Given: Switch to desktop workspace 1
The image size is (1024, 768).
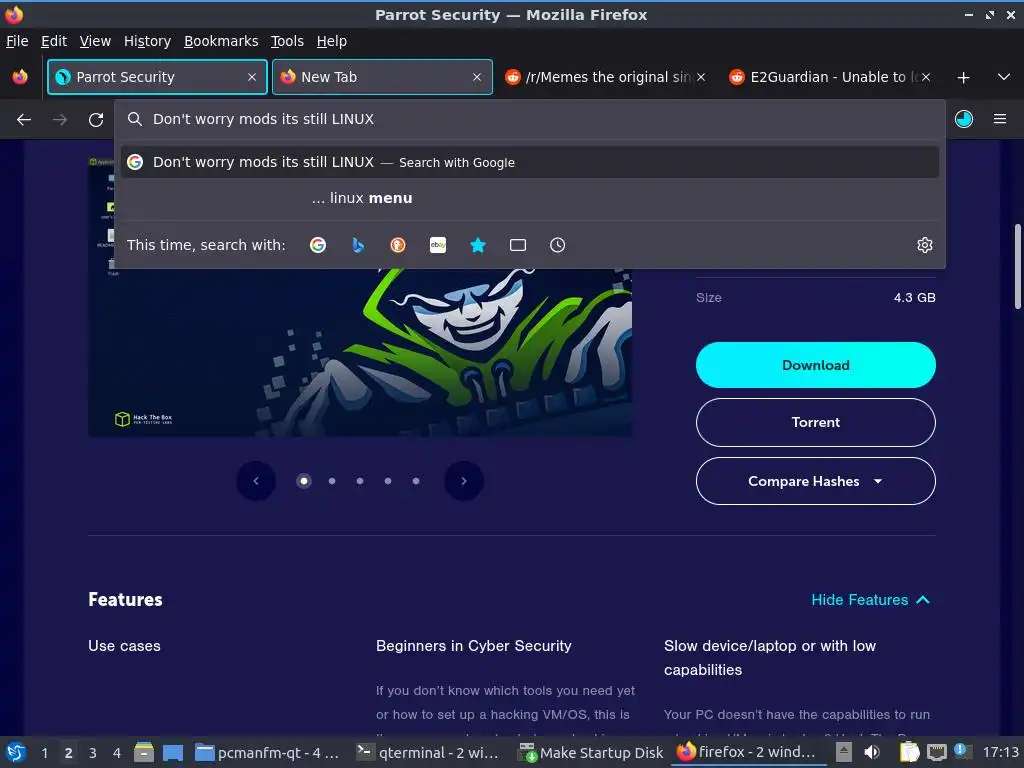Looking at the screenshot, I should click(44, 753).
